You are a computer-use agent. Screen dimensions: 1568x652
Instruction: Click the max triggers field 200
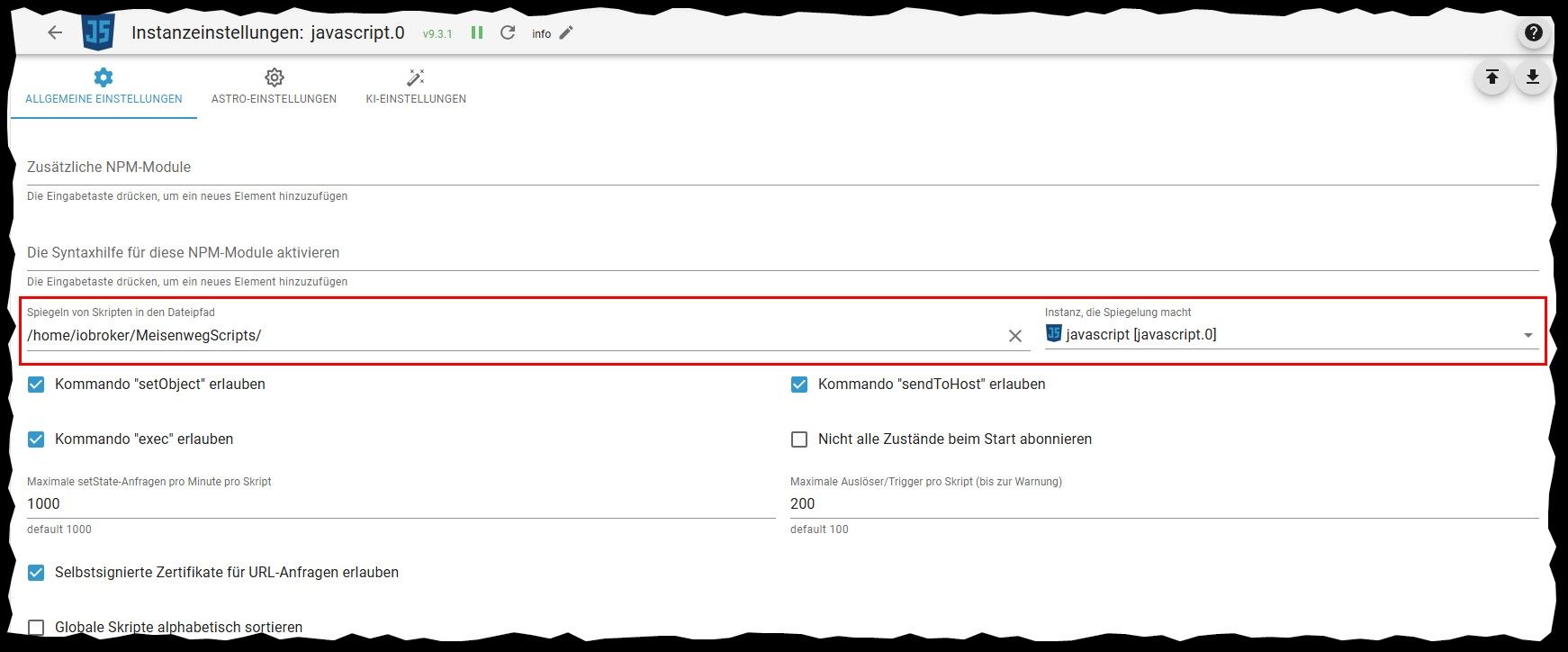pos(1165,504)
